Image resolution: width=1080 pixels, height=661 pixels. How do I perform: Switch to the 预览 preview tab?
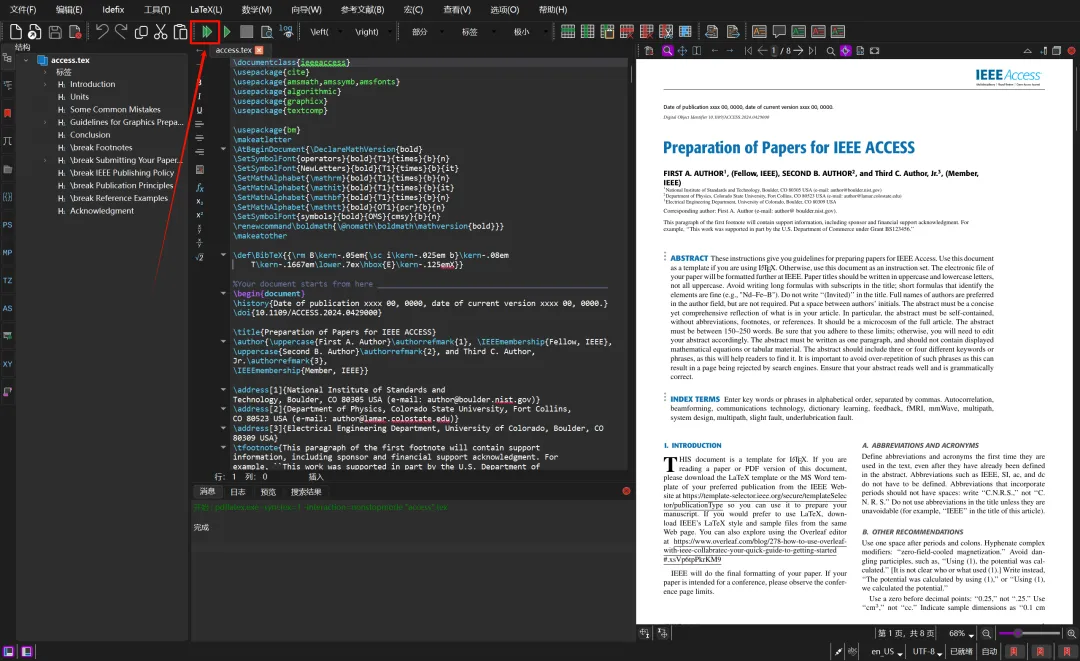click(268, 492)
